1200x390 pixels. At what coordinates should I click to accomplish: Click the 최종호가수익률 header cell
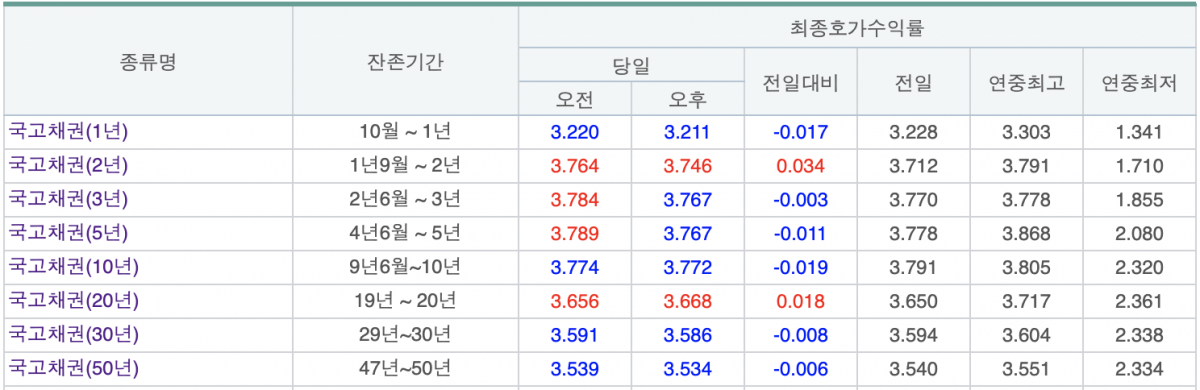coord(856,28)
